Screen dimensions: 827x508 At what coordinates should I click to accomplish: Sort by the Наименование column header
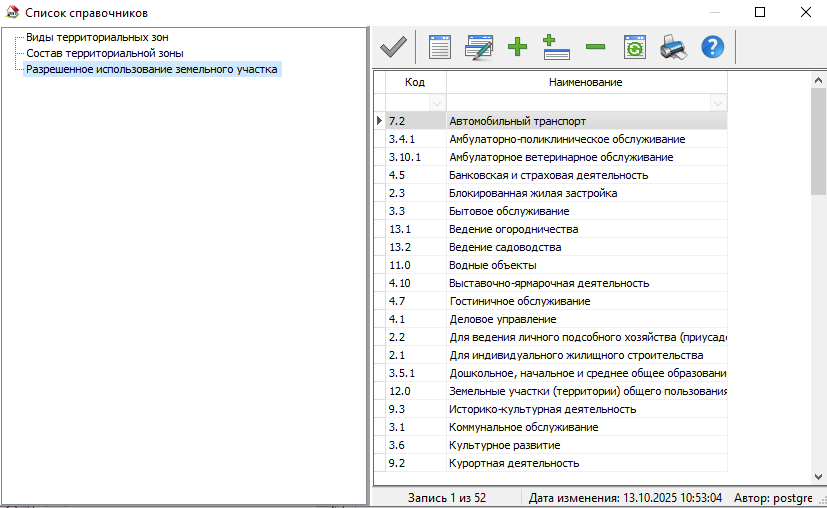coord(586,82)
